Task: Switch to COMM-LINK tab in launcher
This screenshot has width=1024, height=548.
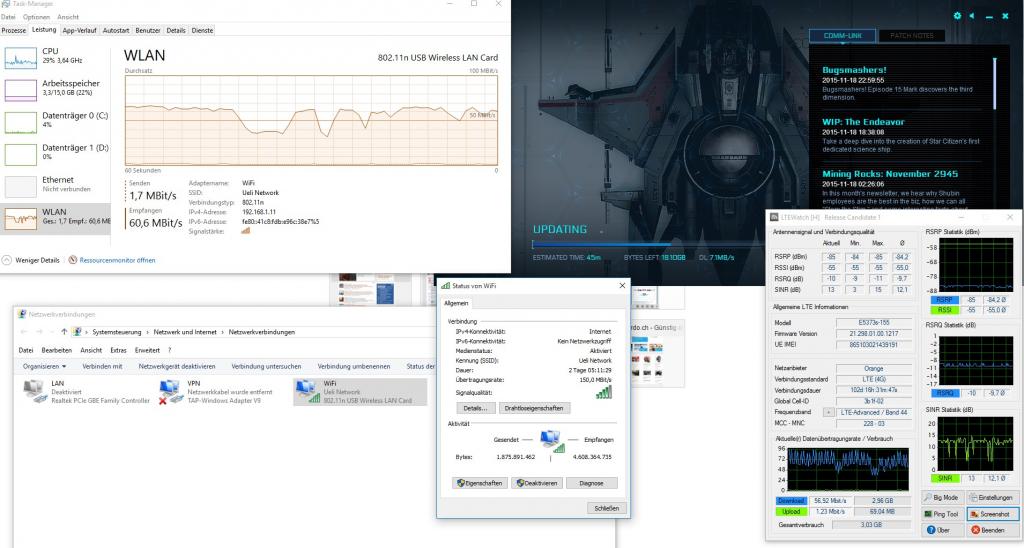Action: (x=842, y=35)
